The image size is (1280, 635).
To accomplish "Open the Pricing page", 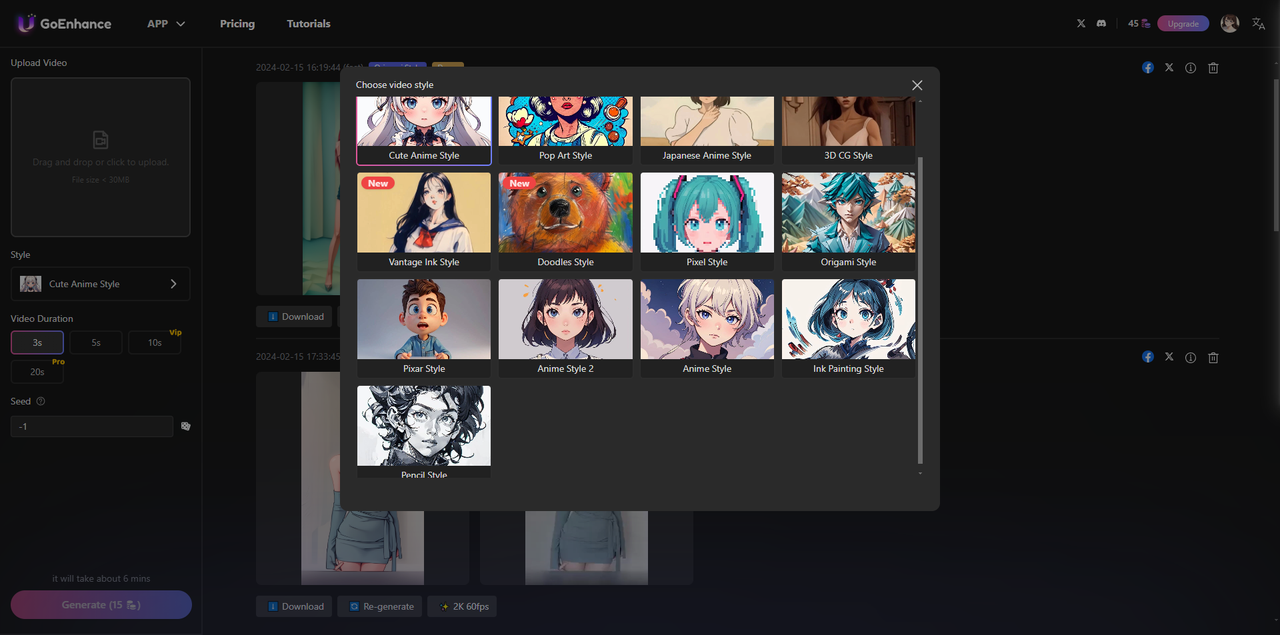I will pyautogui.click(x=237, y=23).
